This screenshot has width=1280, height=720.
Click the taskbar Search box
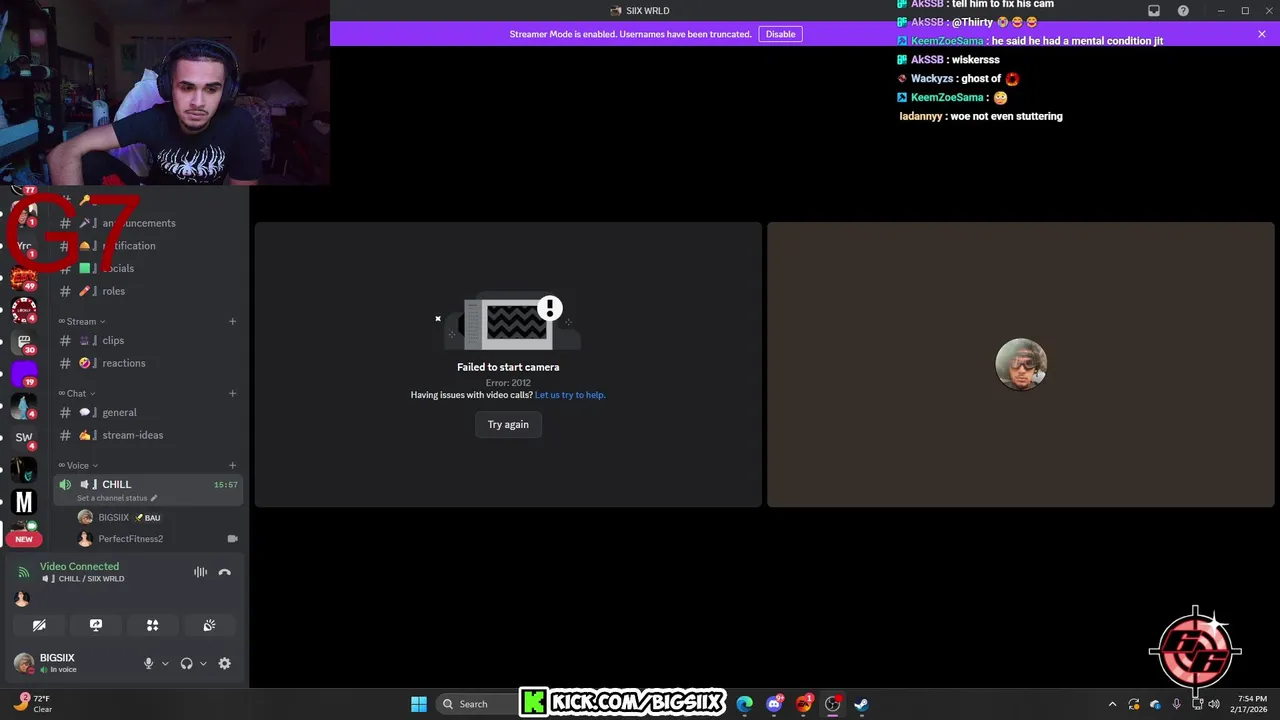tap(476, 704)
